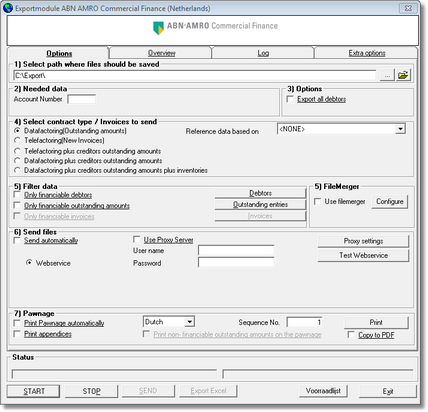428x412 pixels.
Task: Click the Password input field
Action: 236,262
